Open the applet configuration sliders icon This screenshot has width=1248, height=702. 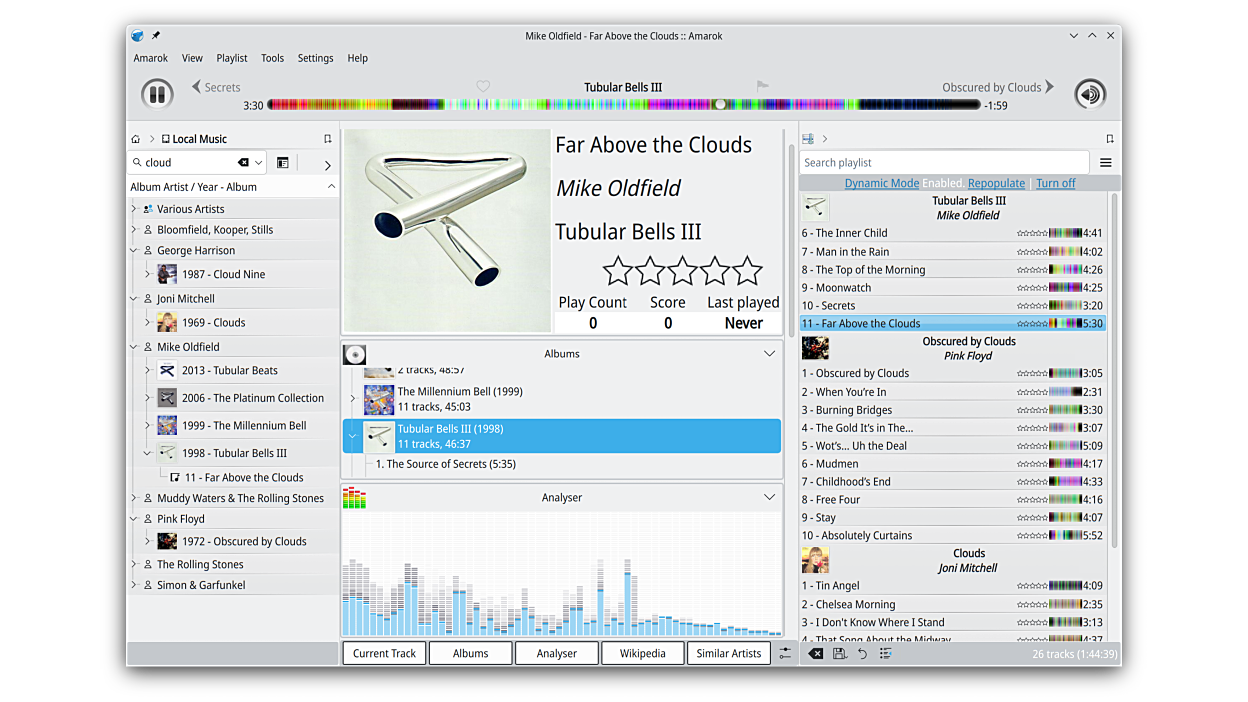785,653
